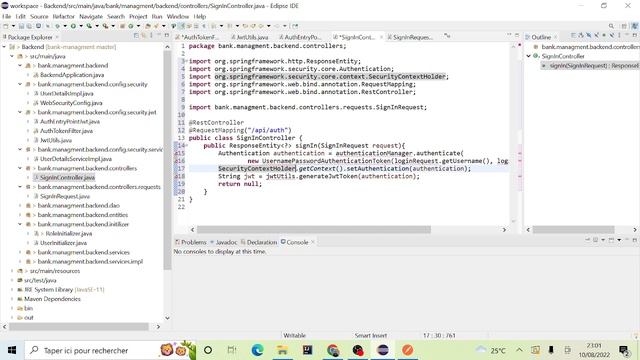Expand JRE System Library node
Viewport: 640px width, 360px height.
point(12,289)
